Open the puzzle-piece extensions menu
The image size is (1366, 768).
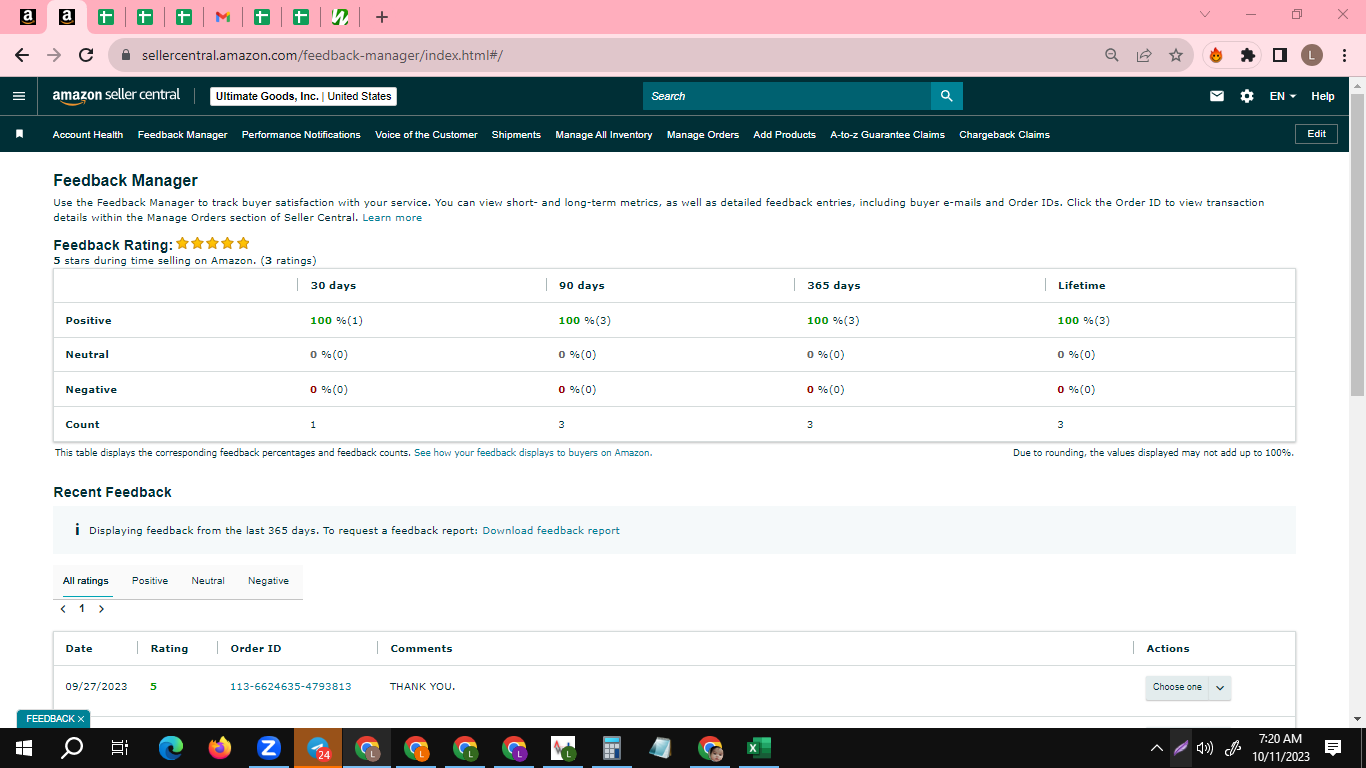[1248, 55]
